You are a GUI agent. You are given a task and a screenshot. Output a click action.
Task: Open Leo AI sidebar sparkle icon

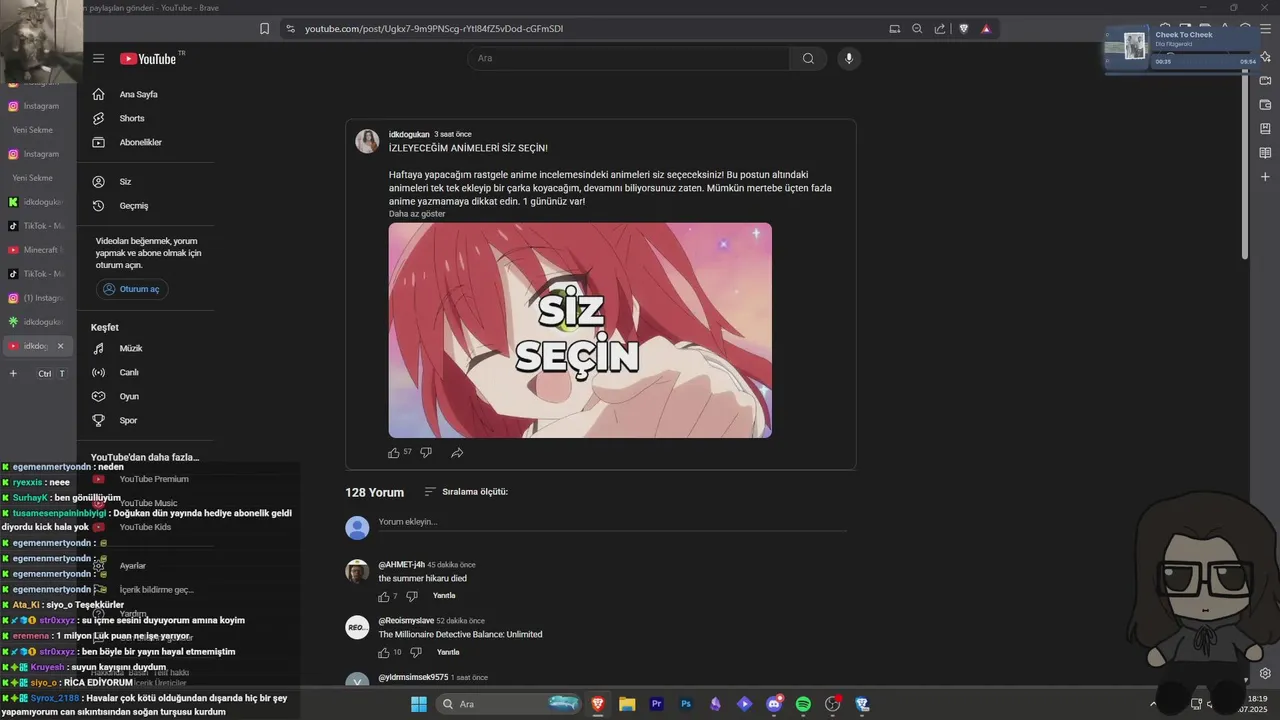(x=1265, y=56)
